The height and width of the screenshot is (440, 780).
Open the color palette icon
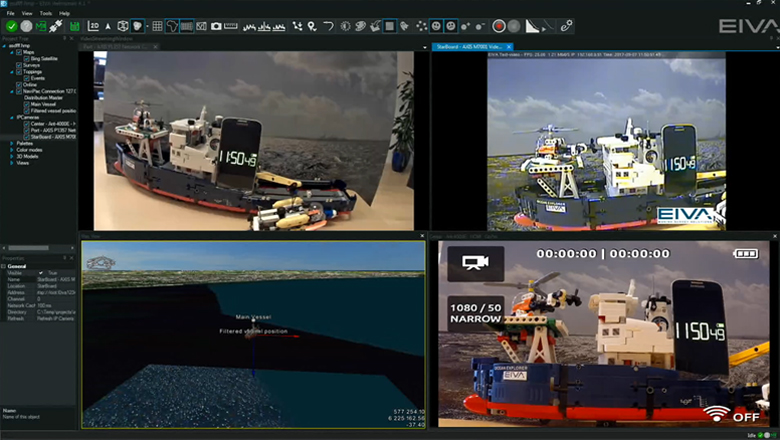point(361,26)
